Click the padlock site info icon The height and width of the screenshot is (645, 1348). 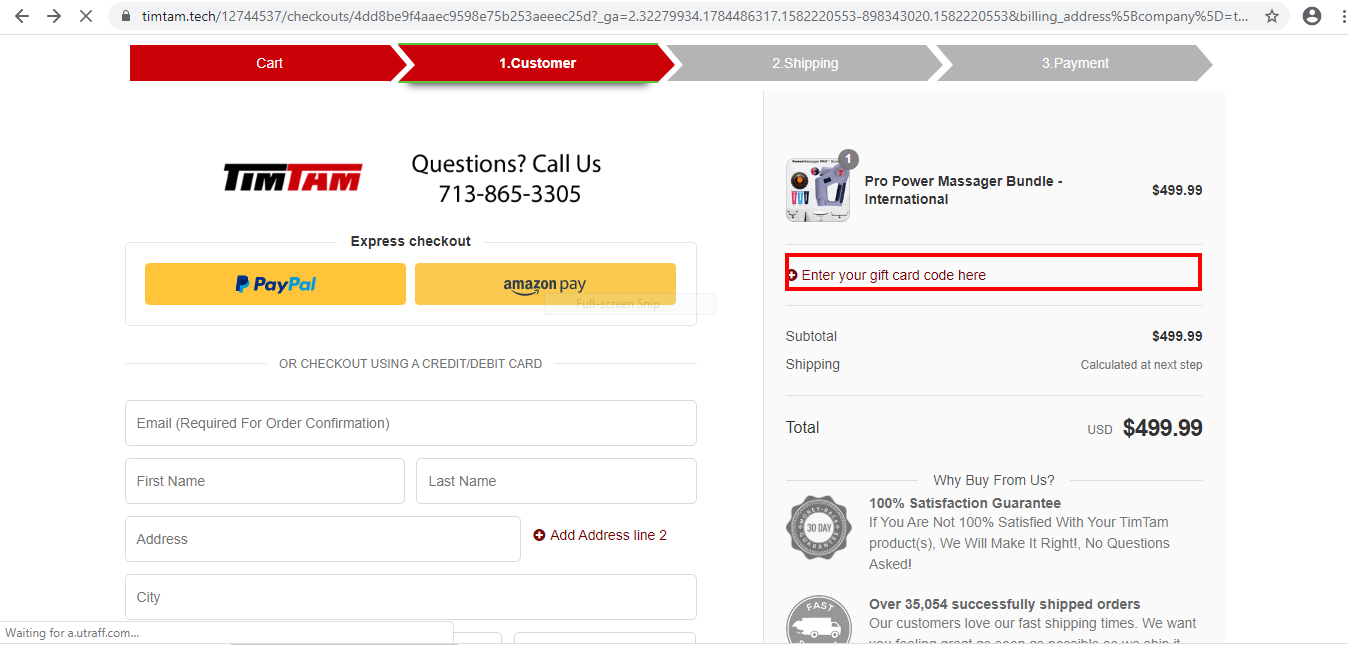click(x=125, y=16)
